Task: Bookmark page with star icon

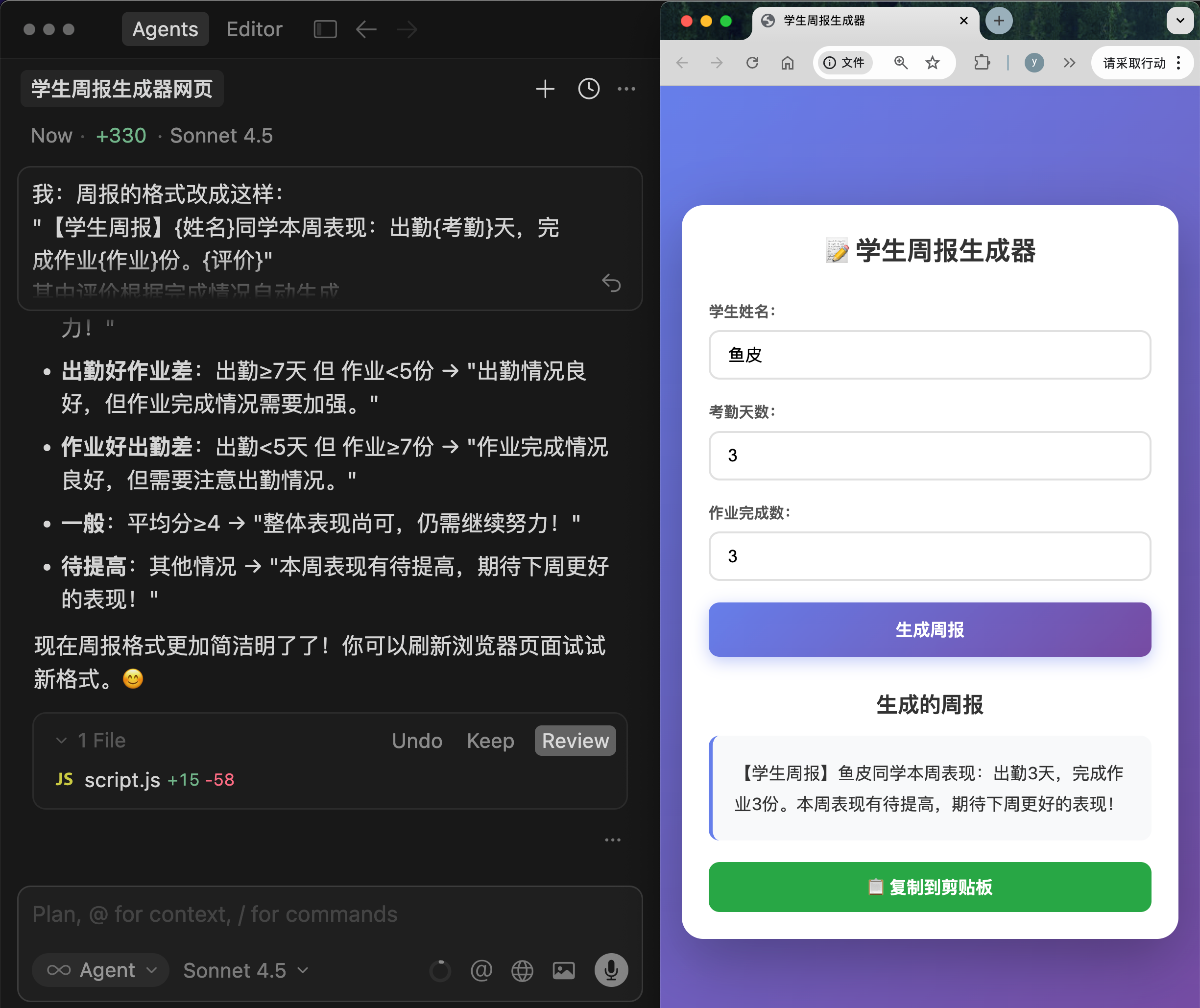Action: [932, 63]
